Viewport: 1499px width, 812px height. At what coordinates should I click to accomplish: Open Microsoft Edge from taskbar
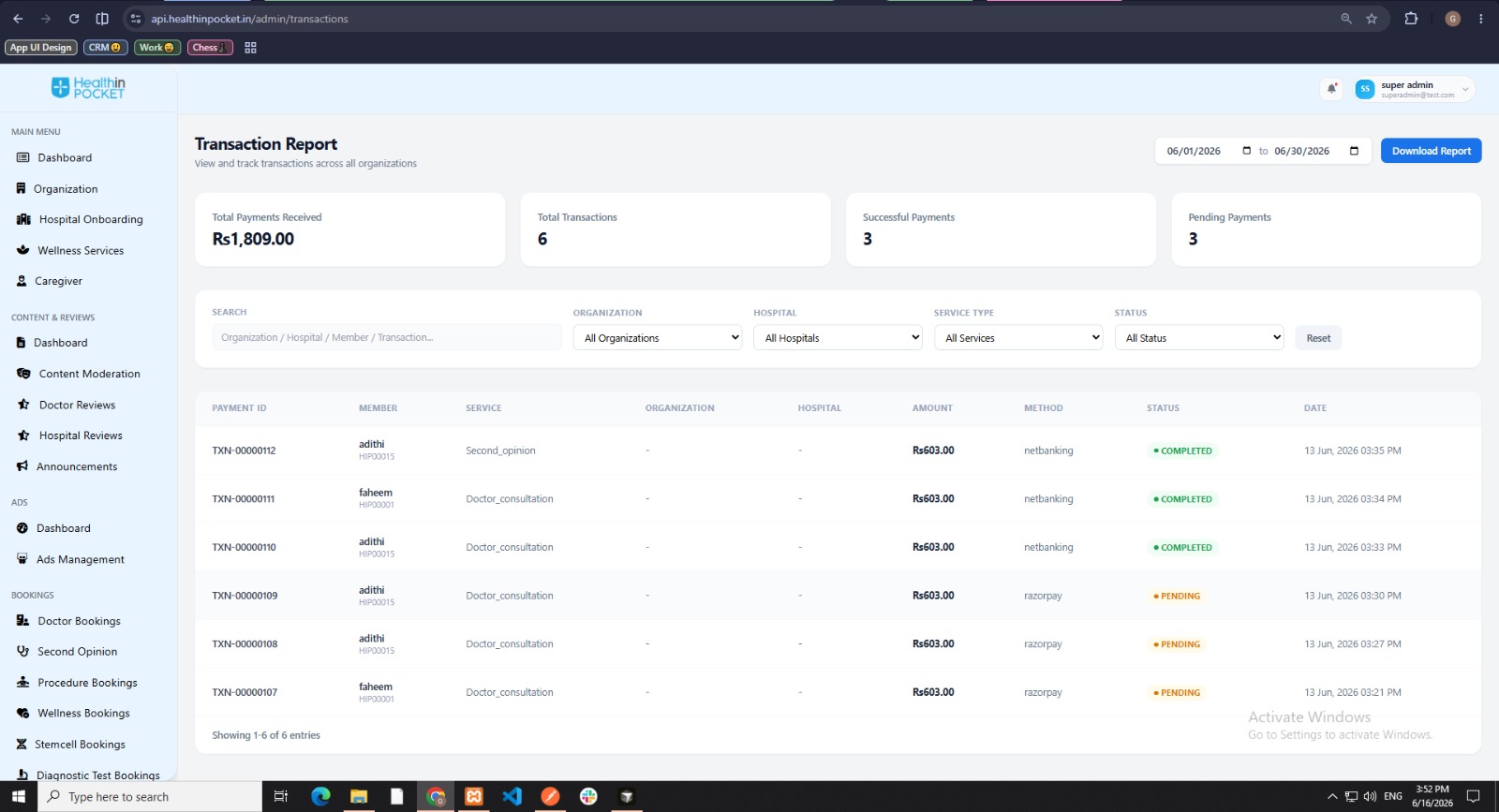pyautogui.click(x=320, y=796)
